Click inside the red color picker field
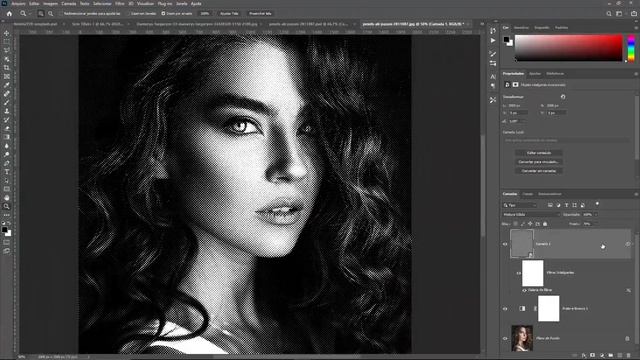640x360 pixels. click(569, 48)
